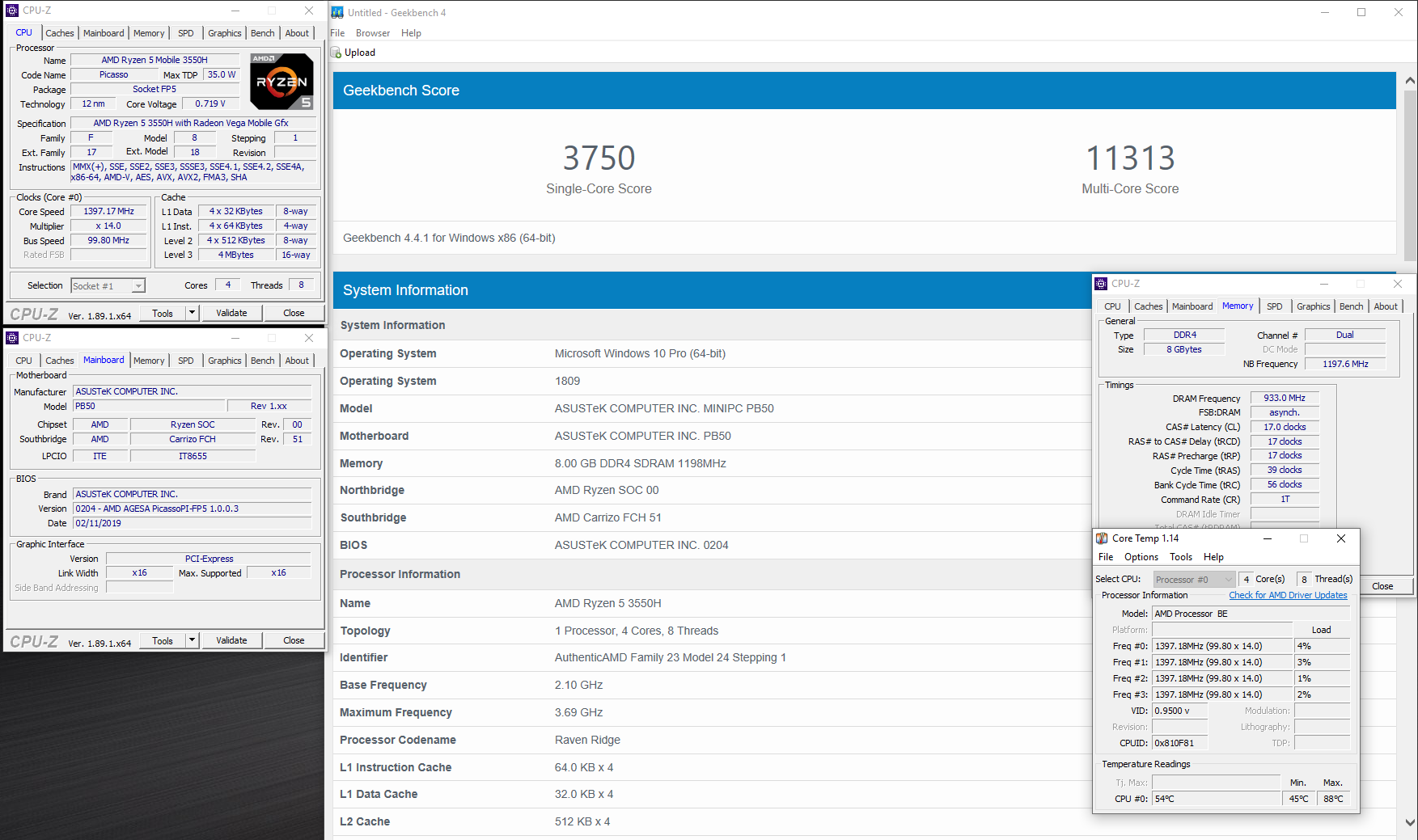Click the Geekbench scroll down arrow
Screen dimensions: 1418x840
tap(1410, 822)
